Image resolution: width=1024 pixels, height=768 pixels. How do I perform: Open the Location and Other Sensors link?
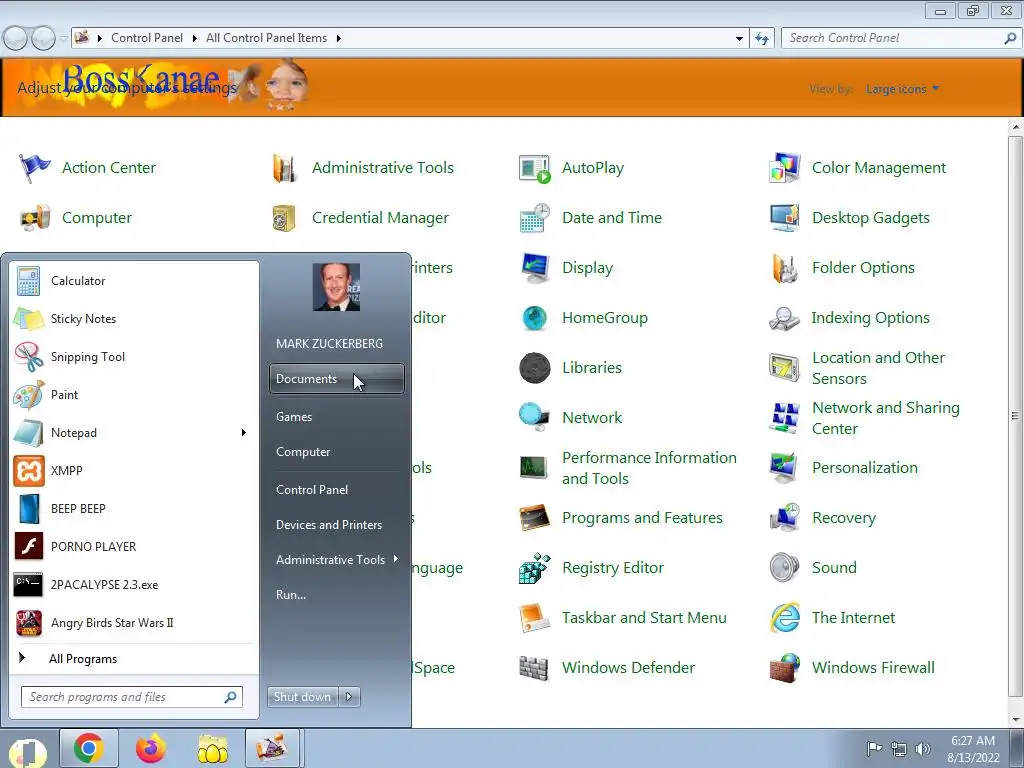coord(878,368)
